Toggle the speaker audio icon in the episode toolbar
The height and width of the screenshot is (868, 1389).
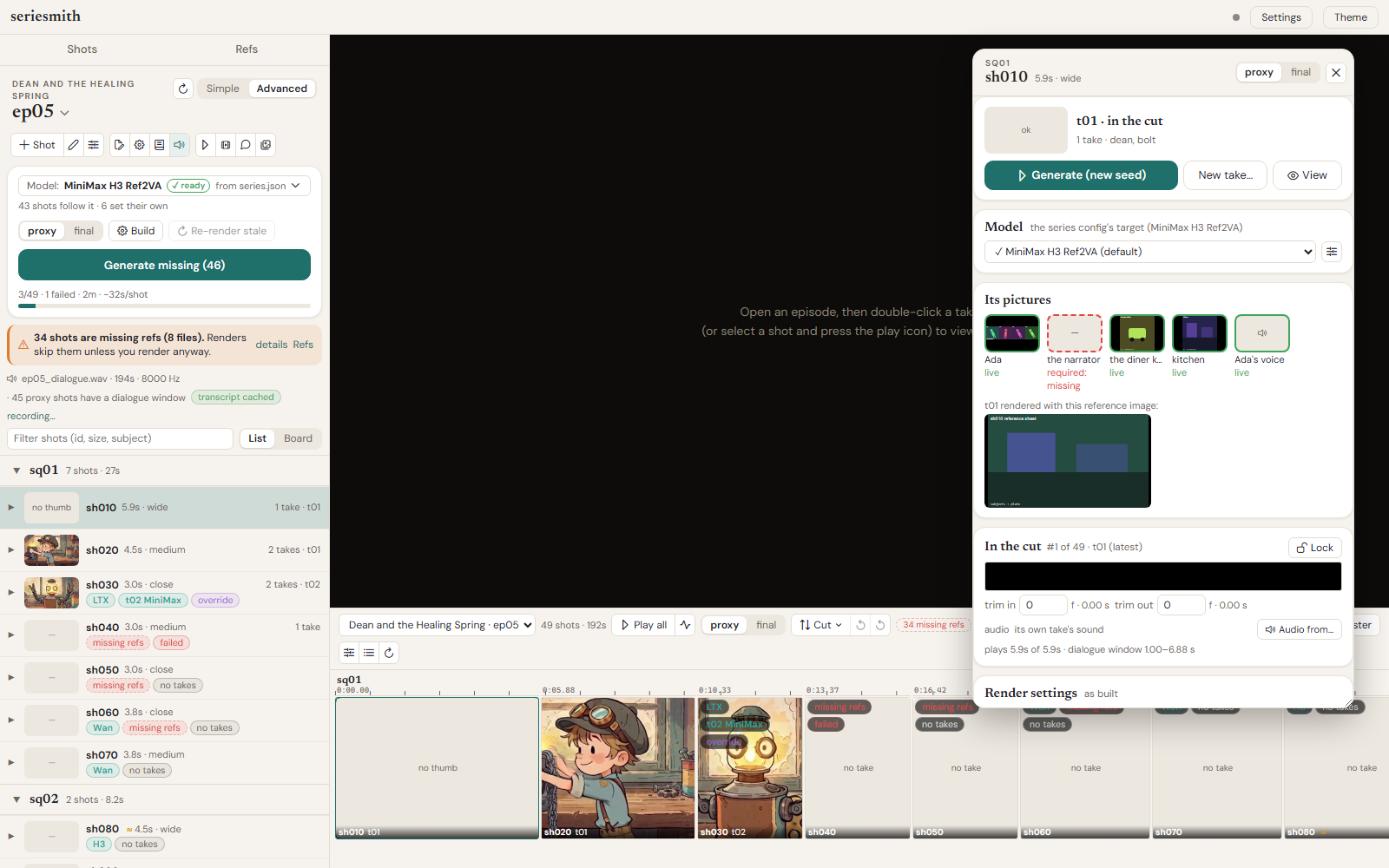[x=180, y=145]
